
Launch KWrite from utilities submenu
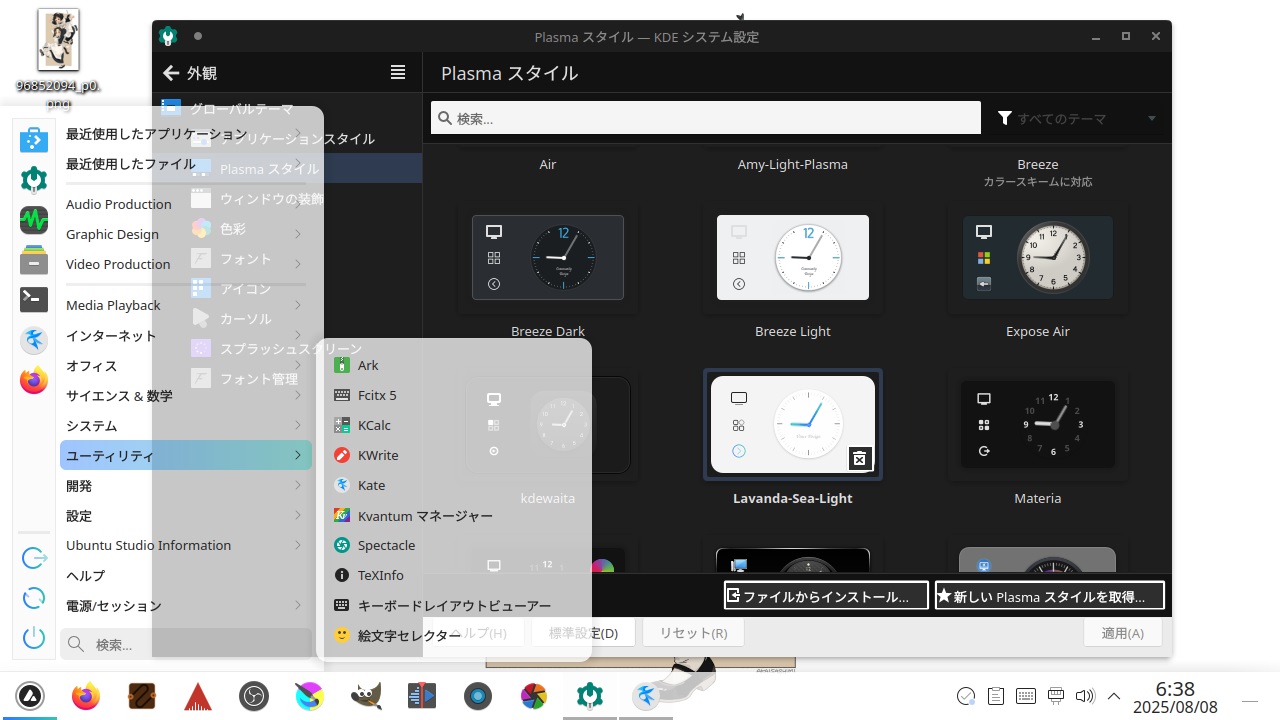pyautogui.click(x=455, y=455)
